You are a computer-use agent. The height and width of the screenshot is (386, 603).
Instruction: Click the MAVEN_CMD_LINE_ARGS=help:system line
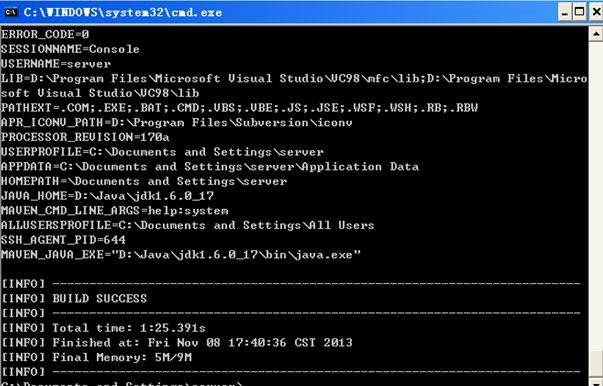coord(115,210)
